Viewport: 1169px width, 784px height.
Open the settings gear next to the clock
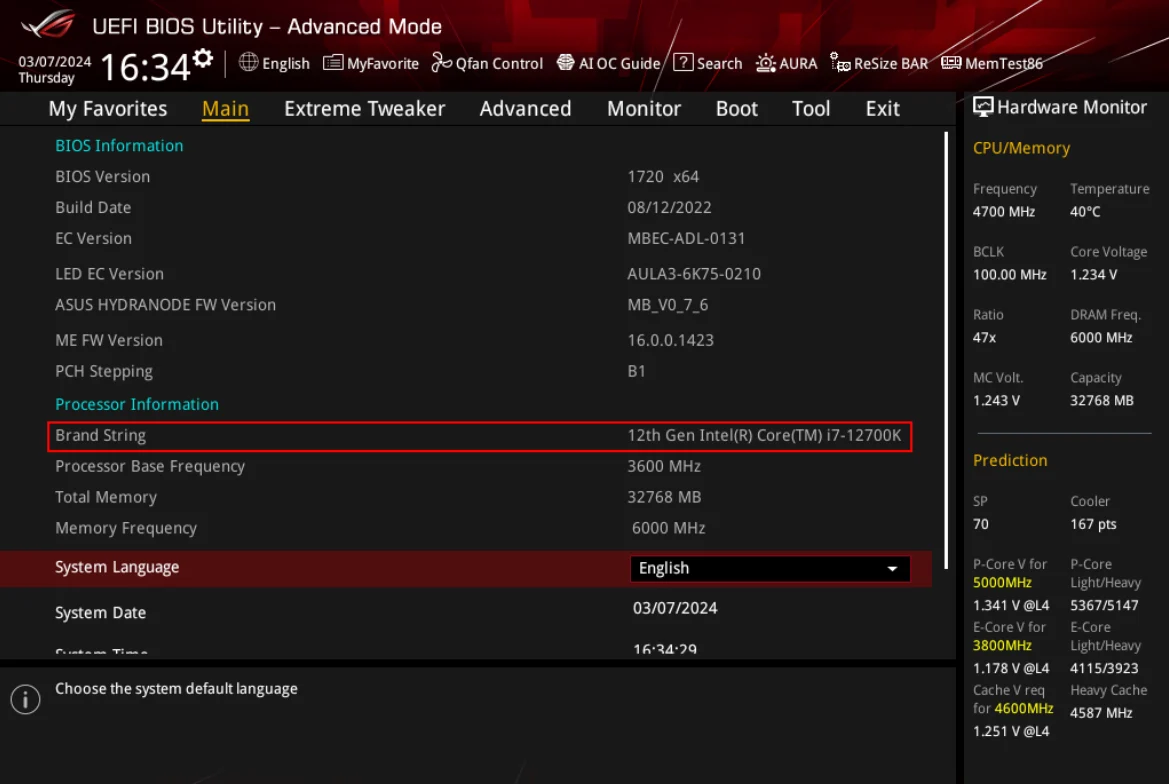[203, 58]
